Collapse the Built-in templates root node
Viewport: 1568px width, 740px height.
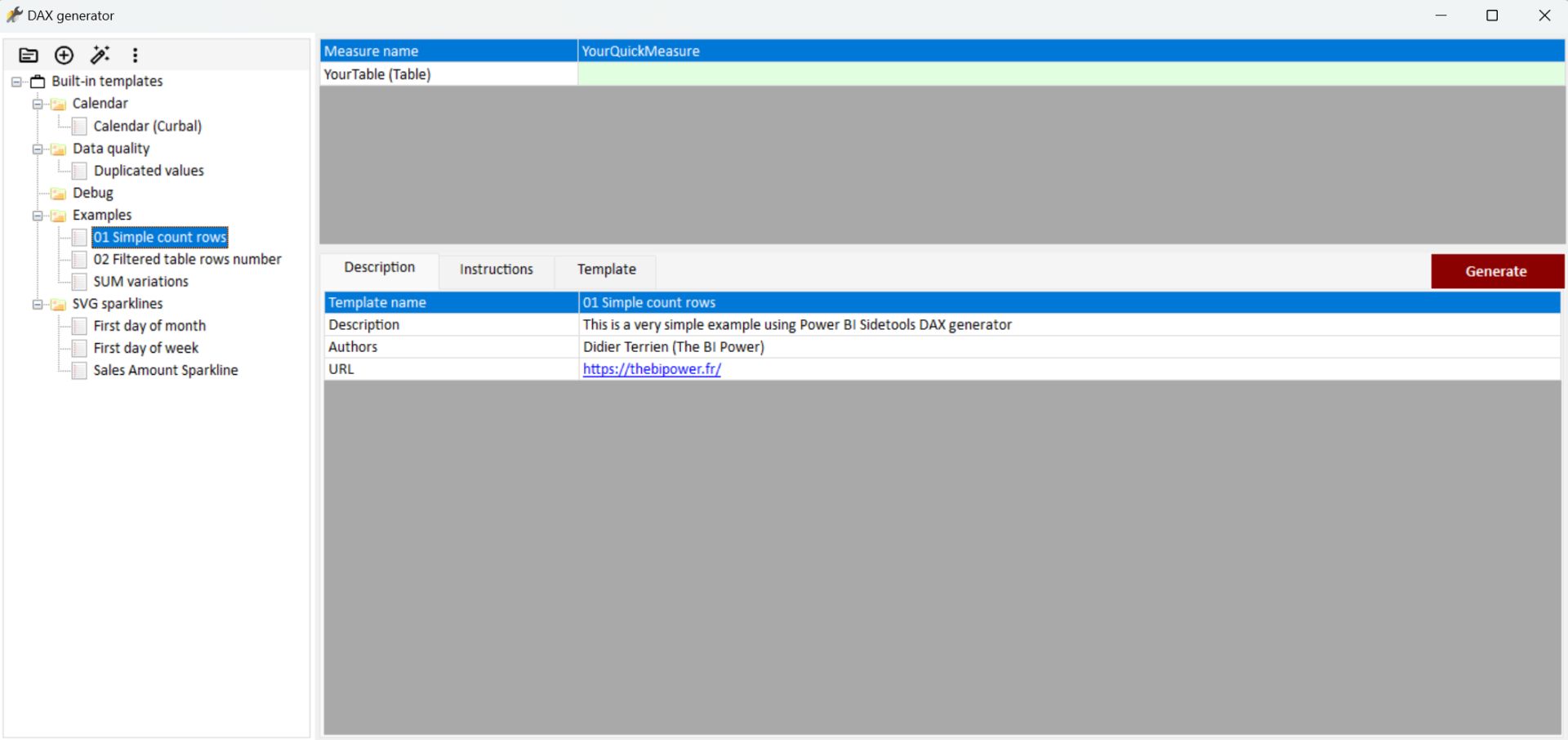click(x=16, y=82)
